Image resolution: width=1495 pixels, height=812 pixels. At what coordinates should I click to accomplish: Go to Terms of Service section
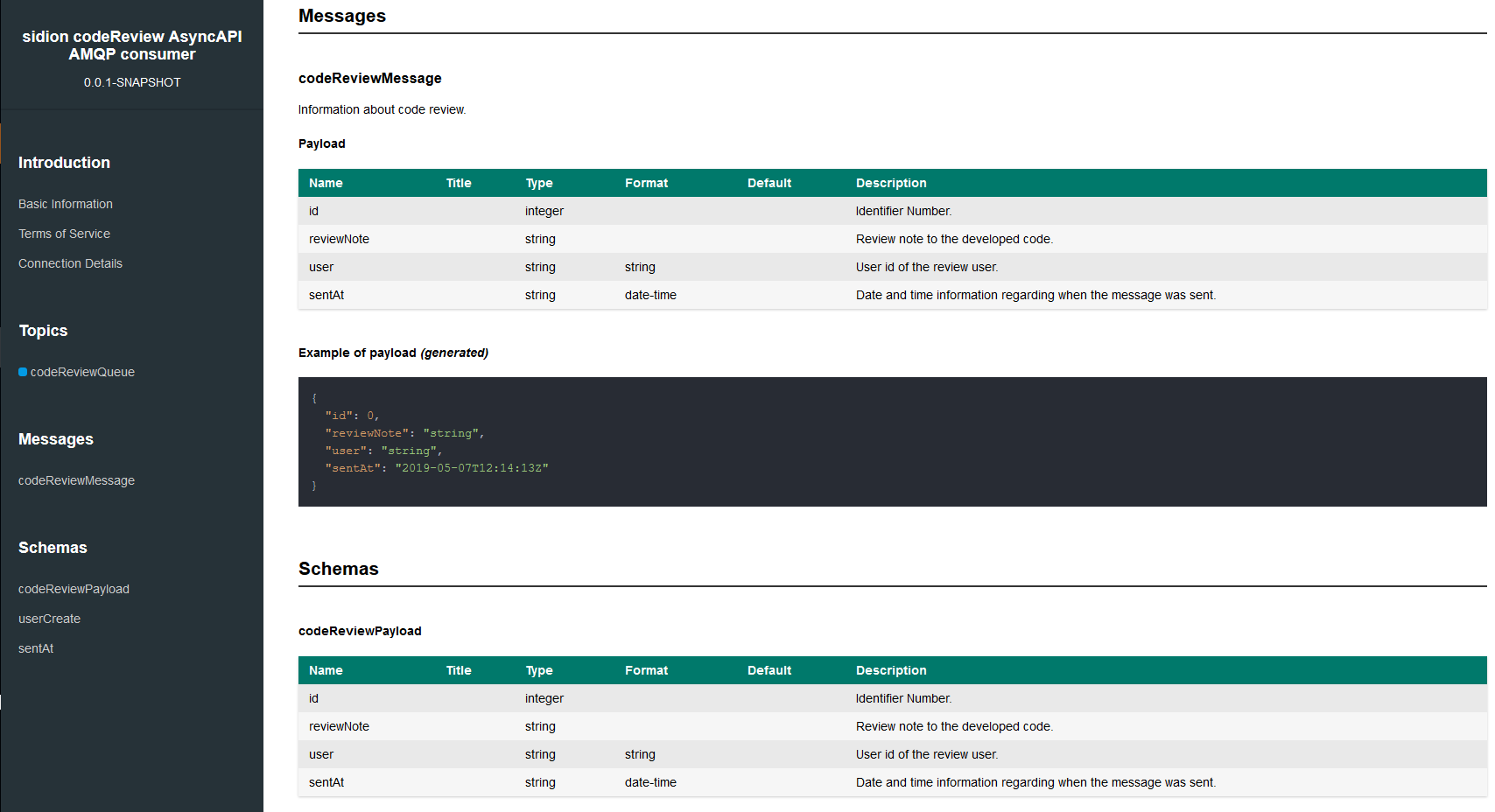(64, 234)
